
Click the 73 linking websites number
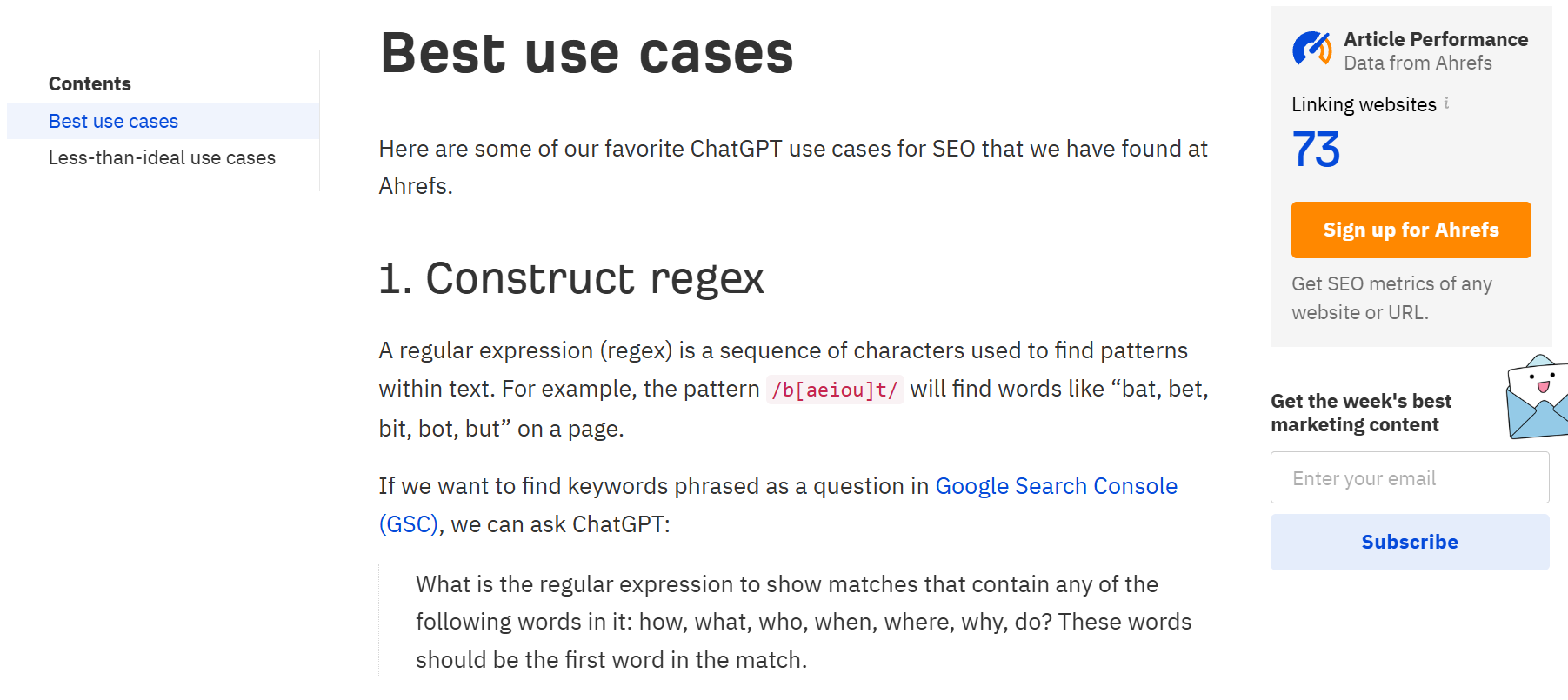tap(1316, 150)
